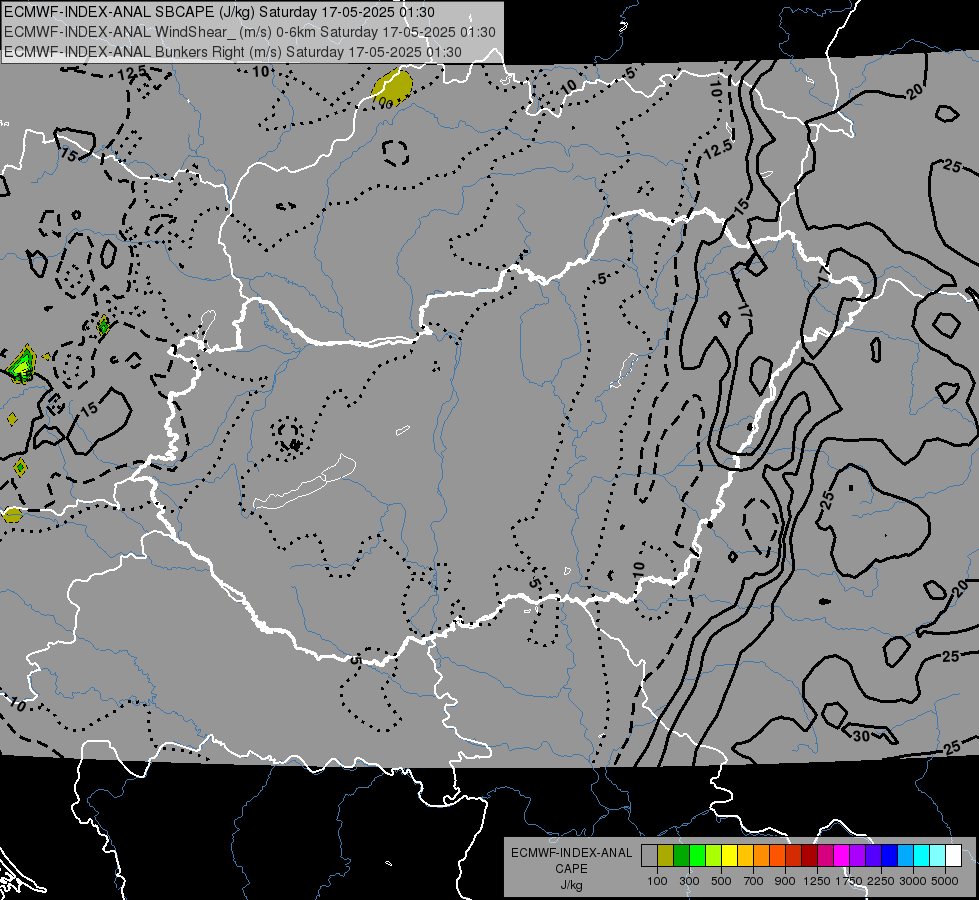The width and height of the screenshot is (979, 900).
Task: Click legend tick label 3000
Action: (x=913, y=881)
